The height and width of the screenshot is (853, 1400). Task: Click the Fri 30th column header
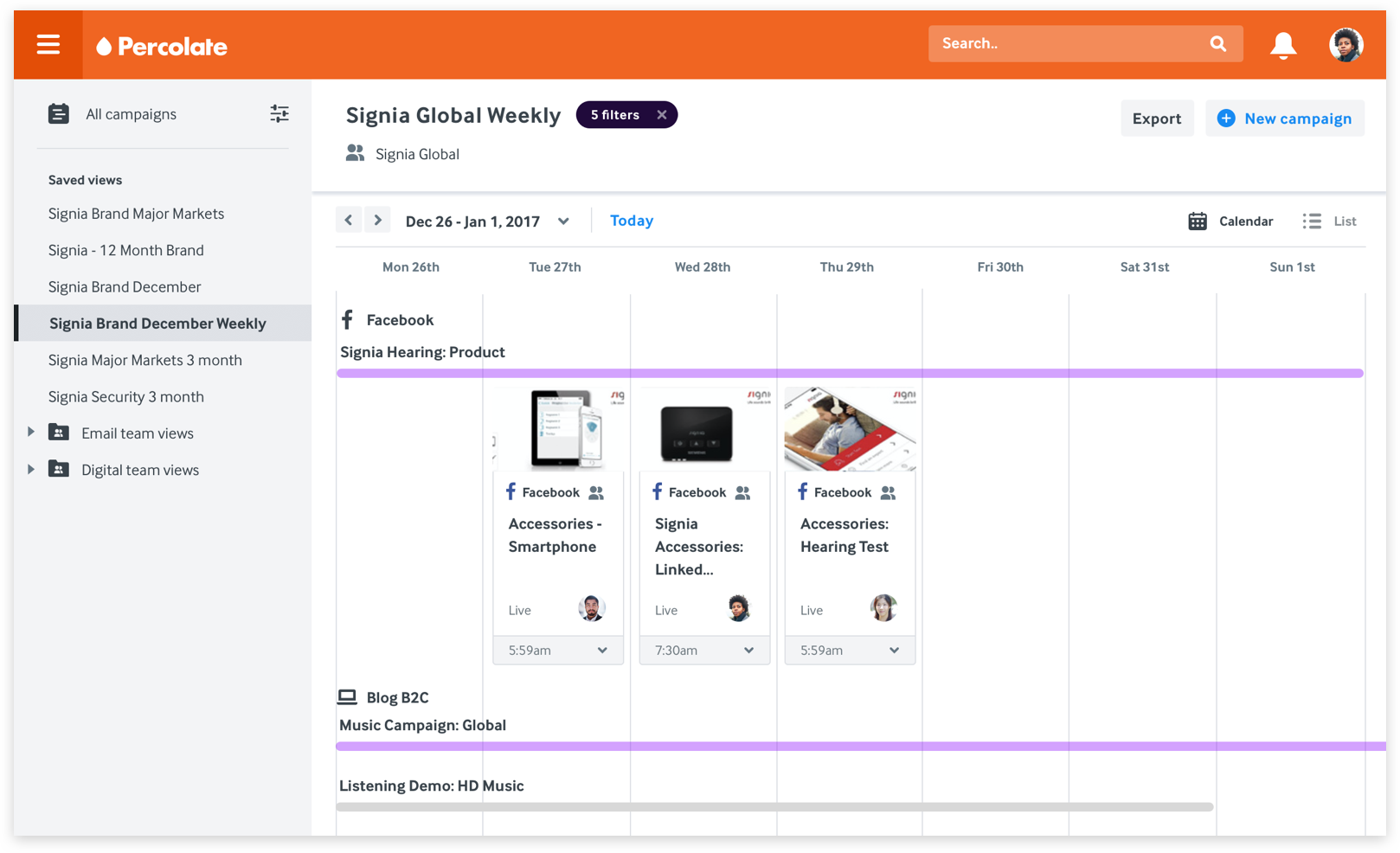coord(1000,266)
